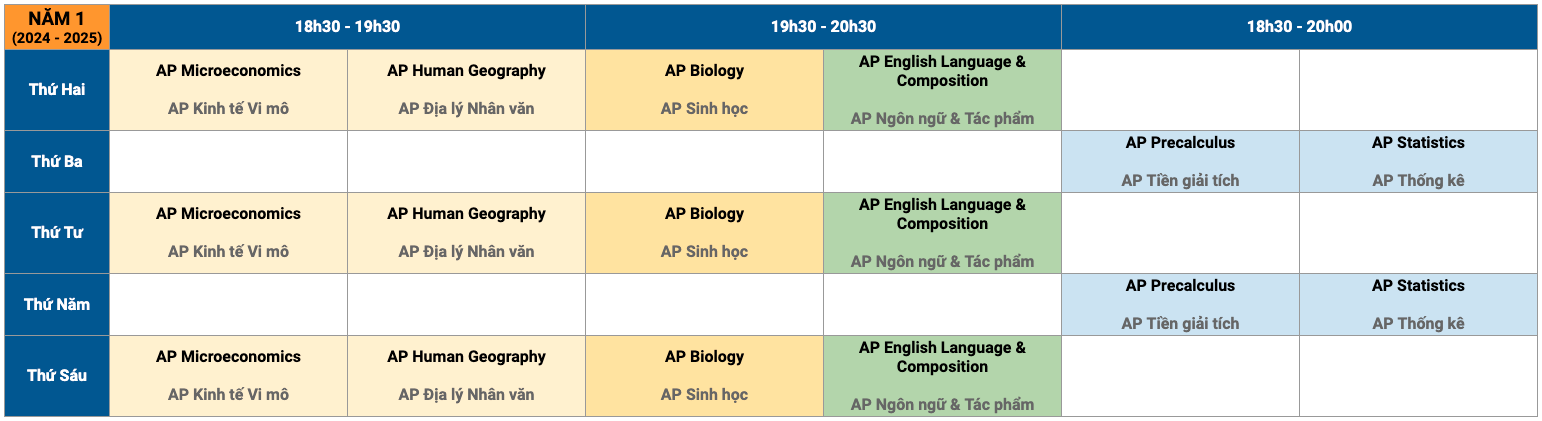1542x421 pixels.
Task: Click the Thứ Tư row header
Action: [57, 233]
